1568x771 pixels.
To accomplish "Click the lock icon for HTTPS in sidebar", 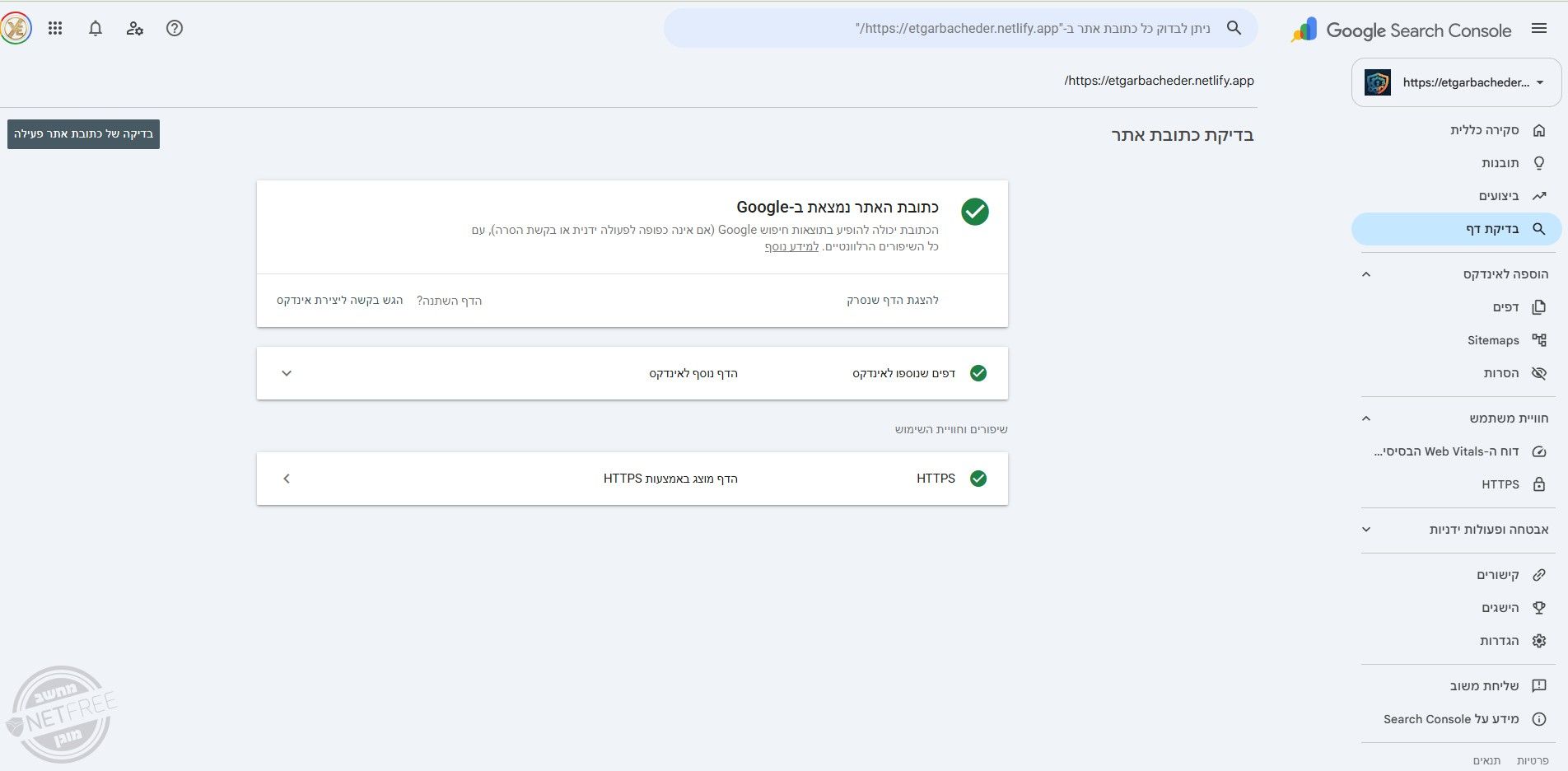I will click(1538, 484).
